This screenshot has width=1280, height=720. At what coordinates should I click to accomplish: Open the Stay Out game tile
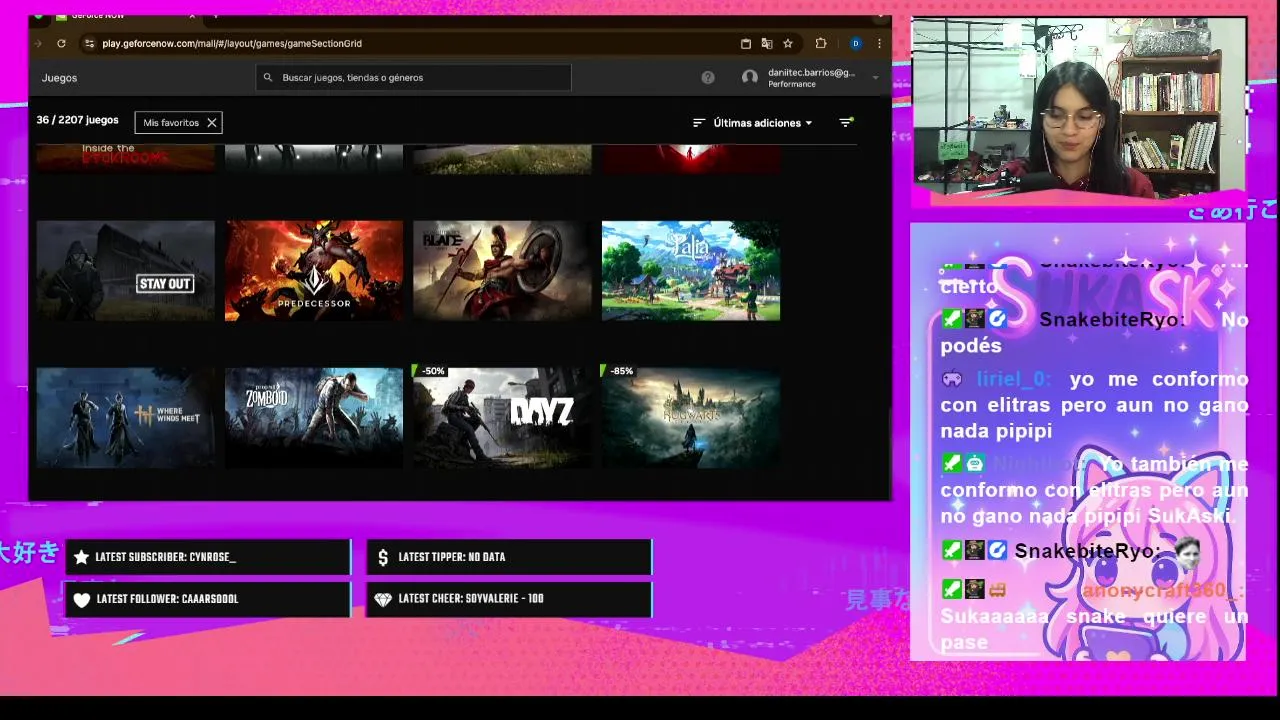tap(125, 270)
